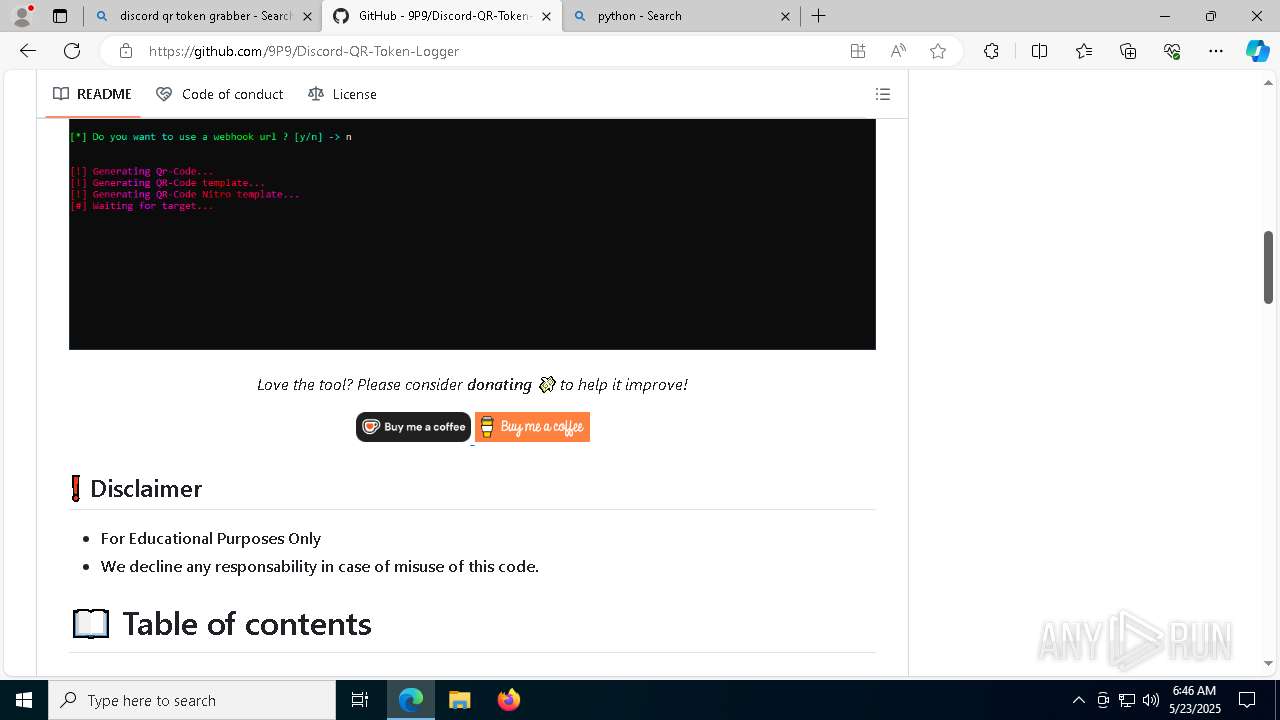Click the taskbar search box
The image size is (1280, 720).
[x=192, y=700]
